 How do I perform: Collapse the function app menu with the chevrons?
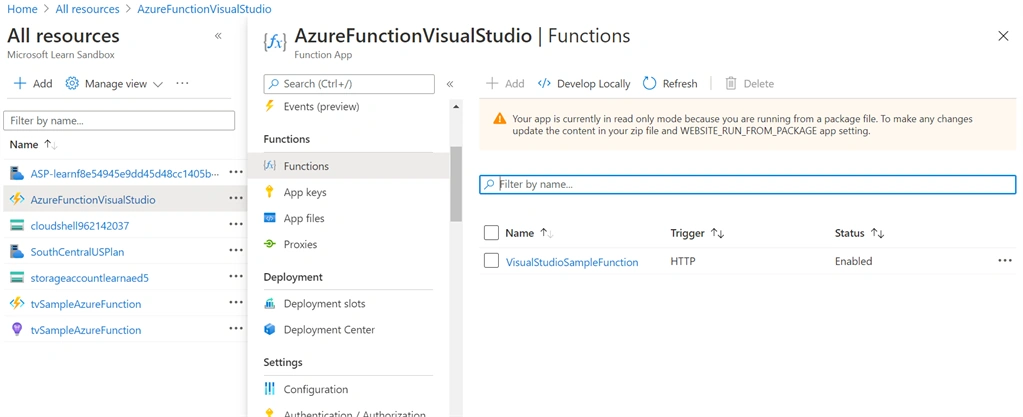tap(450, 84)
